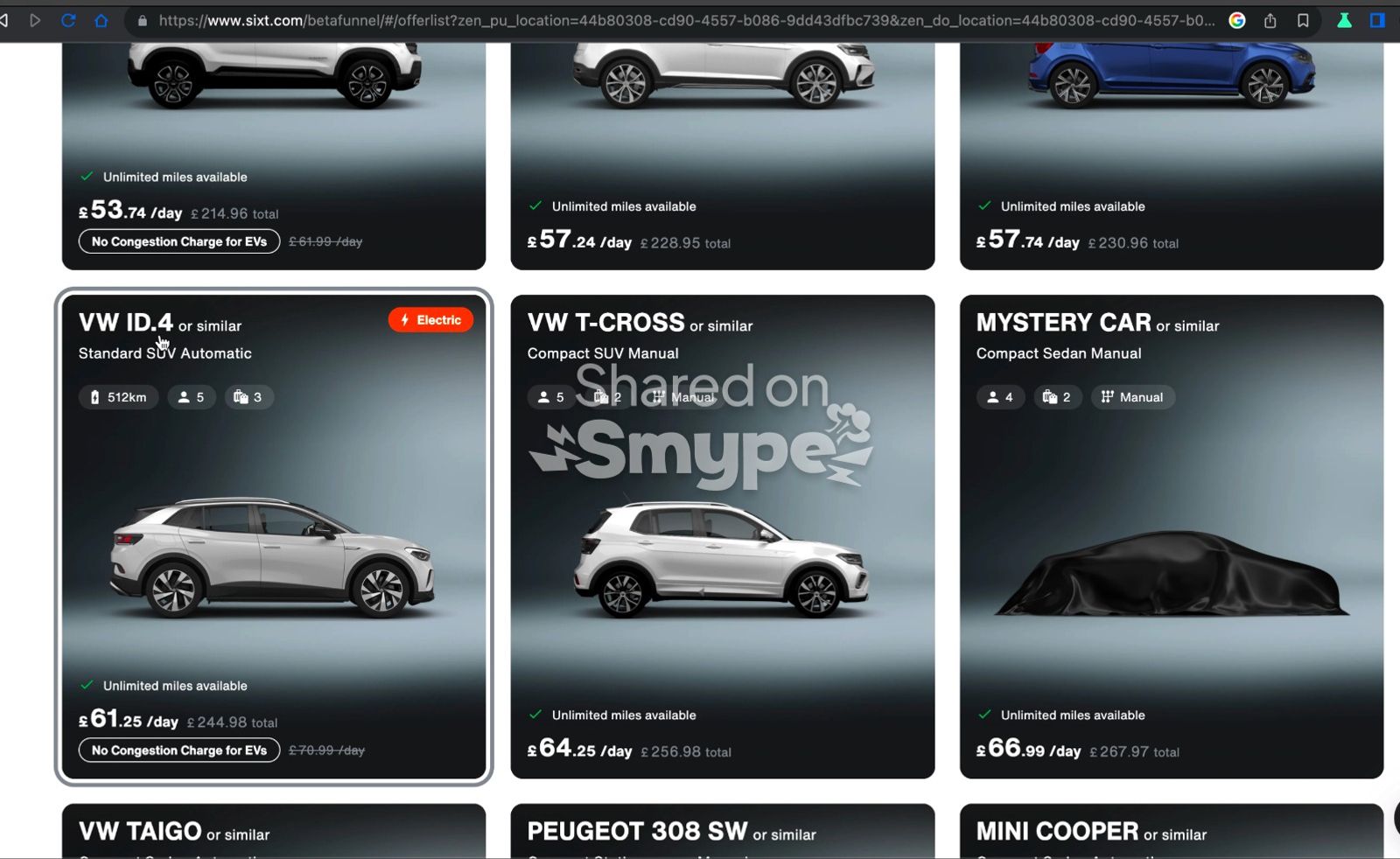Screen dimensions: 1400x859
Task: Select the Mystery Car covered image
Action: tap(1171, 573)
